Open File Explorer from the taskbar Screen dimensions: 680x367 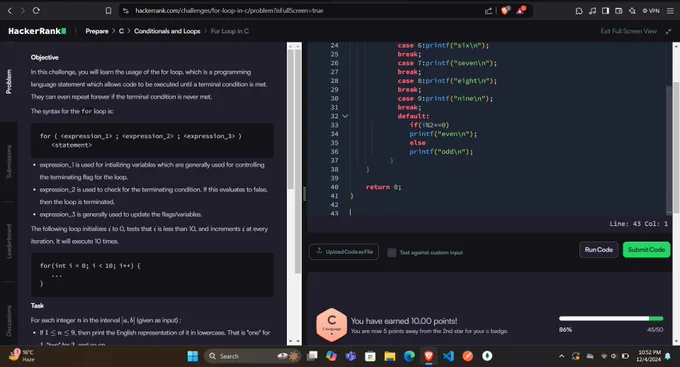point(389,356)
